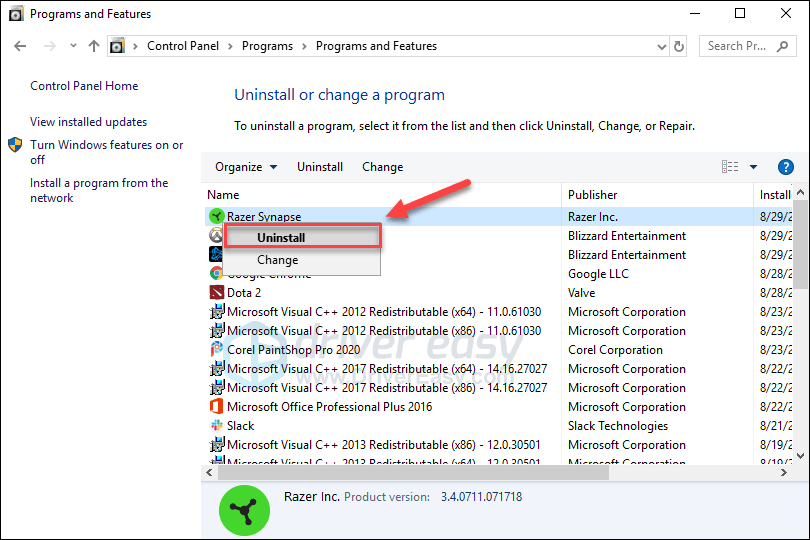Click Slack Technologies publisher cell

pyautogui.click(x=617, y=426)
